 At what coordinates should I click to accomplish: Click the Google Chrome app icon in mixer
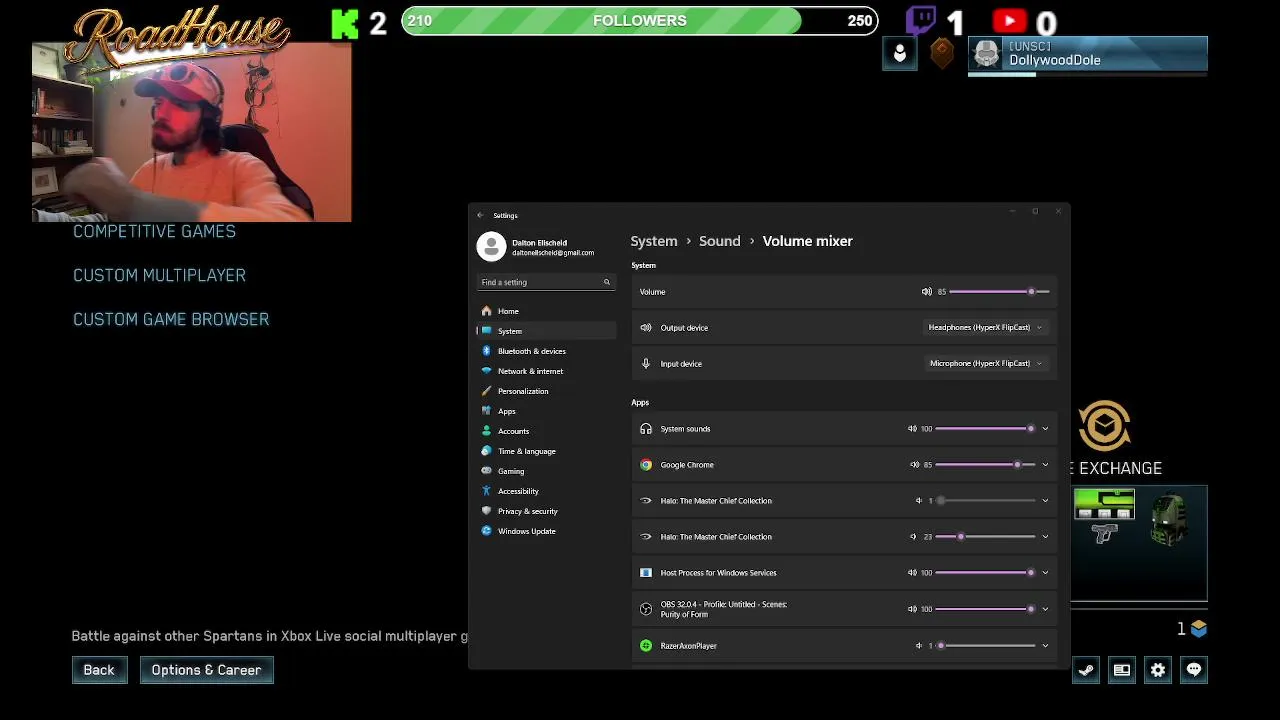[x=646, y=465]
